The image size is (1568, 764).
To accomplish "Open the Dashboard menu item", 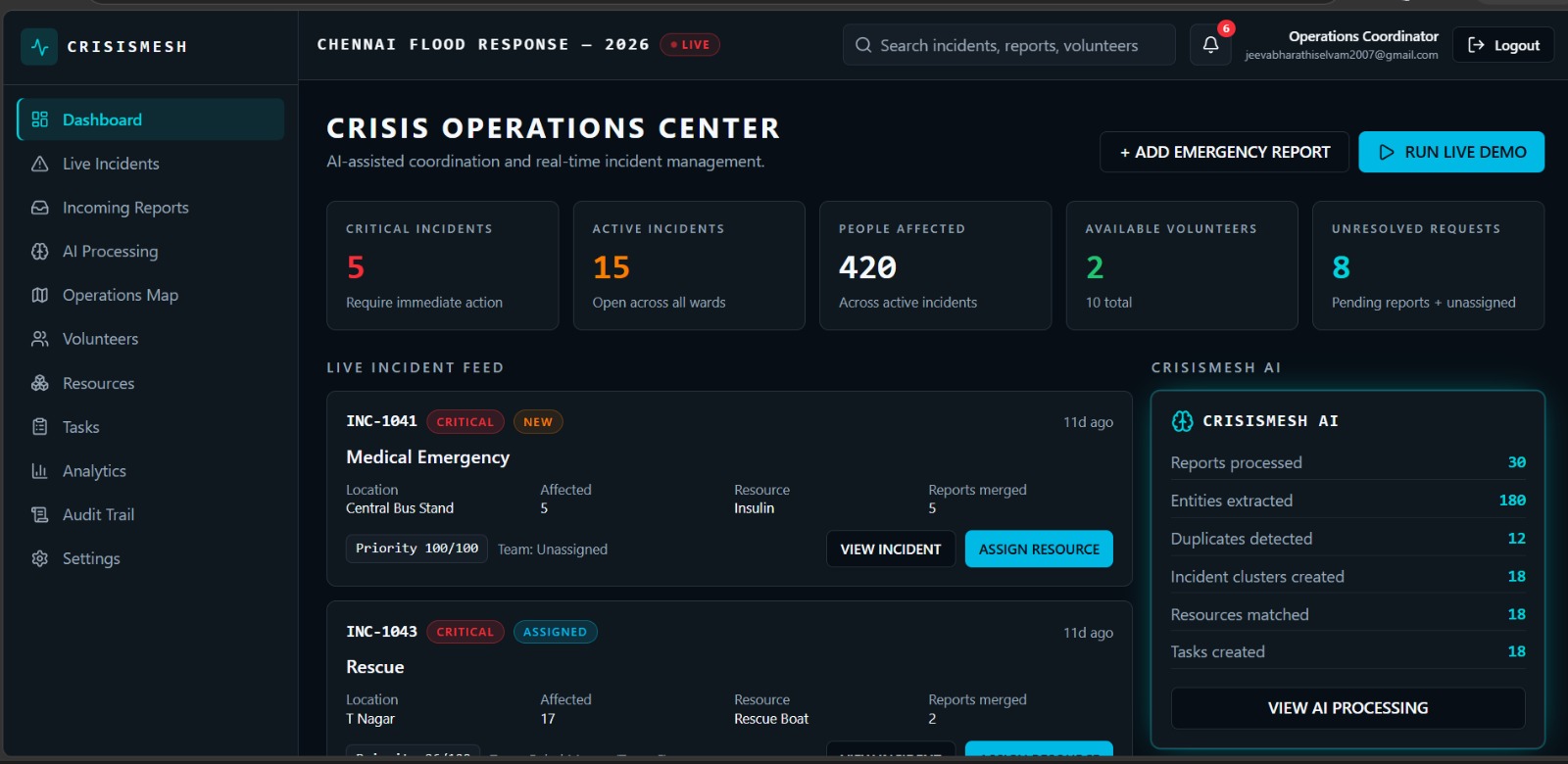I will (151, 119).
